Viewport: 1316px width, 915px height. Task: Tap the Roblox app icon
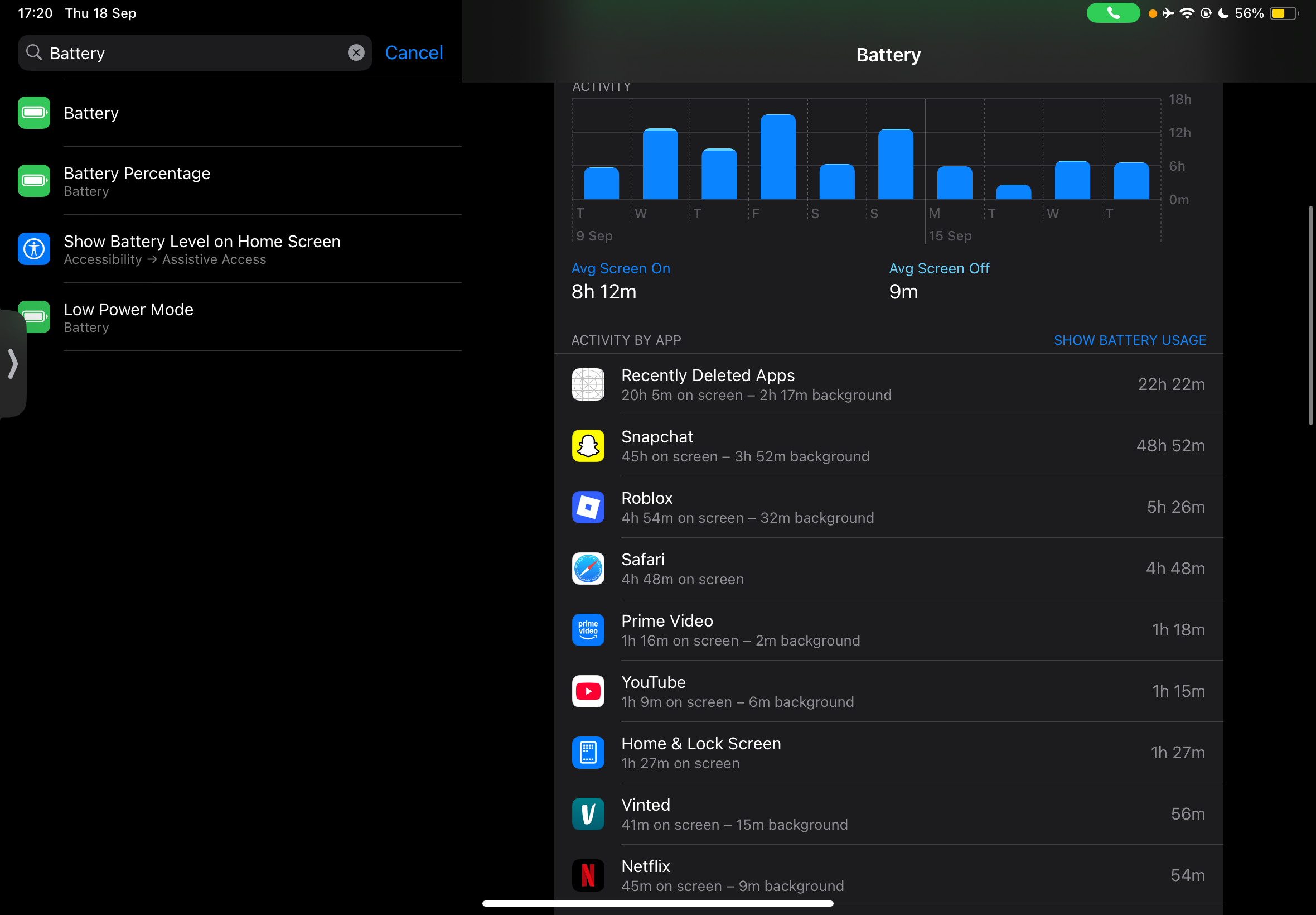click(x=588, y=507)
